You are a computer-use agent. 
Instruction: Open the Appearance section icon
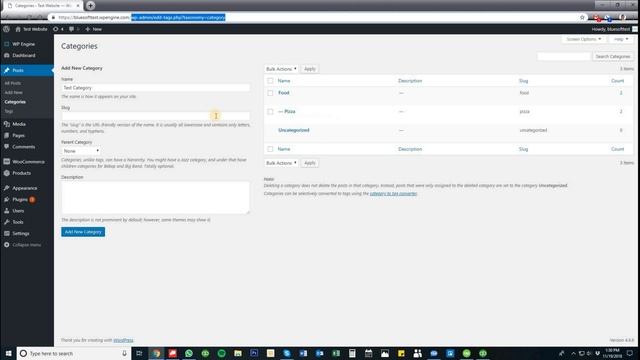click(x=7, y=188)
